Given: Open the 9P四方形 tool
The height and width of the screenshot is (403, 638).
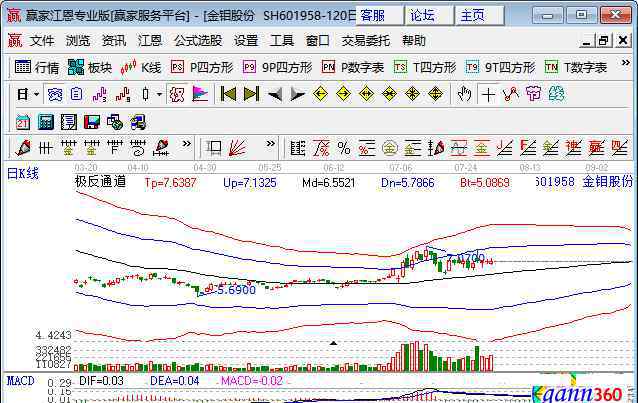Looking at the screenshot, I should tap(277, 67).
